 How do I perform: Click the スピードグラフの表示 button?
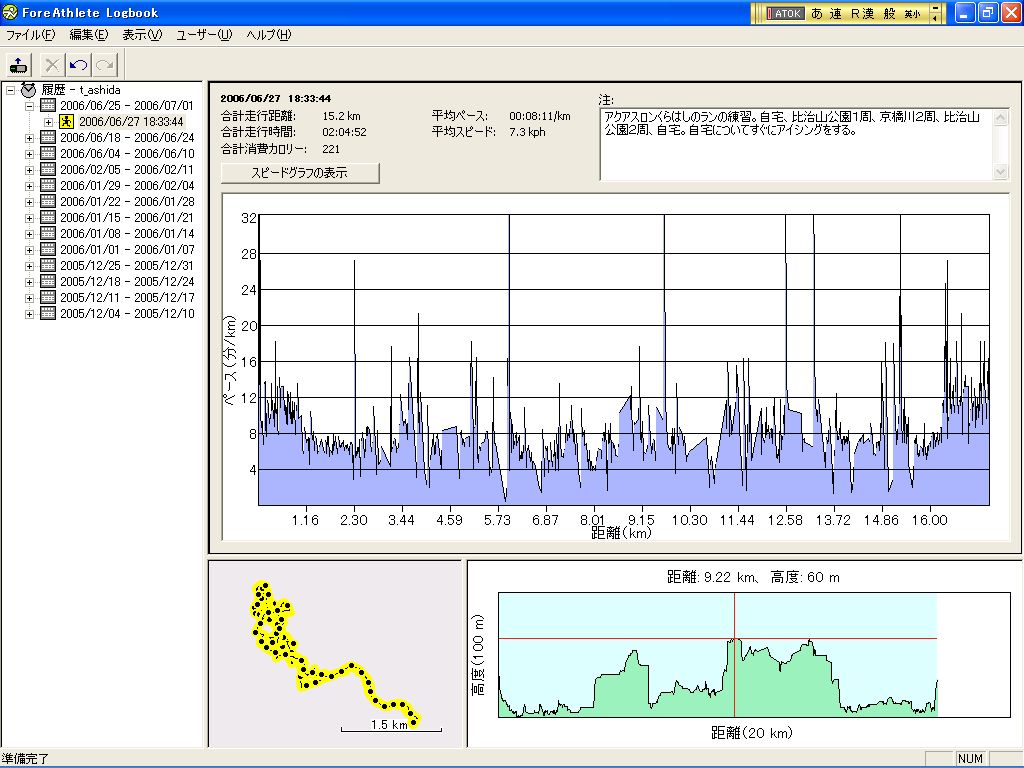(x=300, y=173)
